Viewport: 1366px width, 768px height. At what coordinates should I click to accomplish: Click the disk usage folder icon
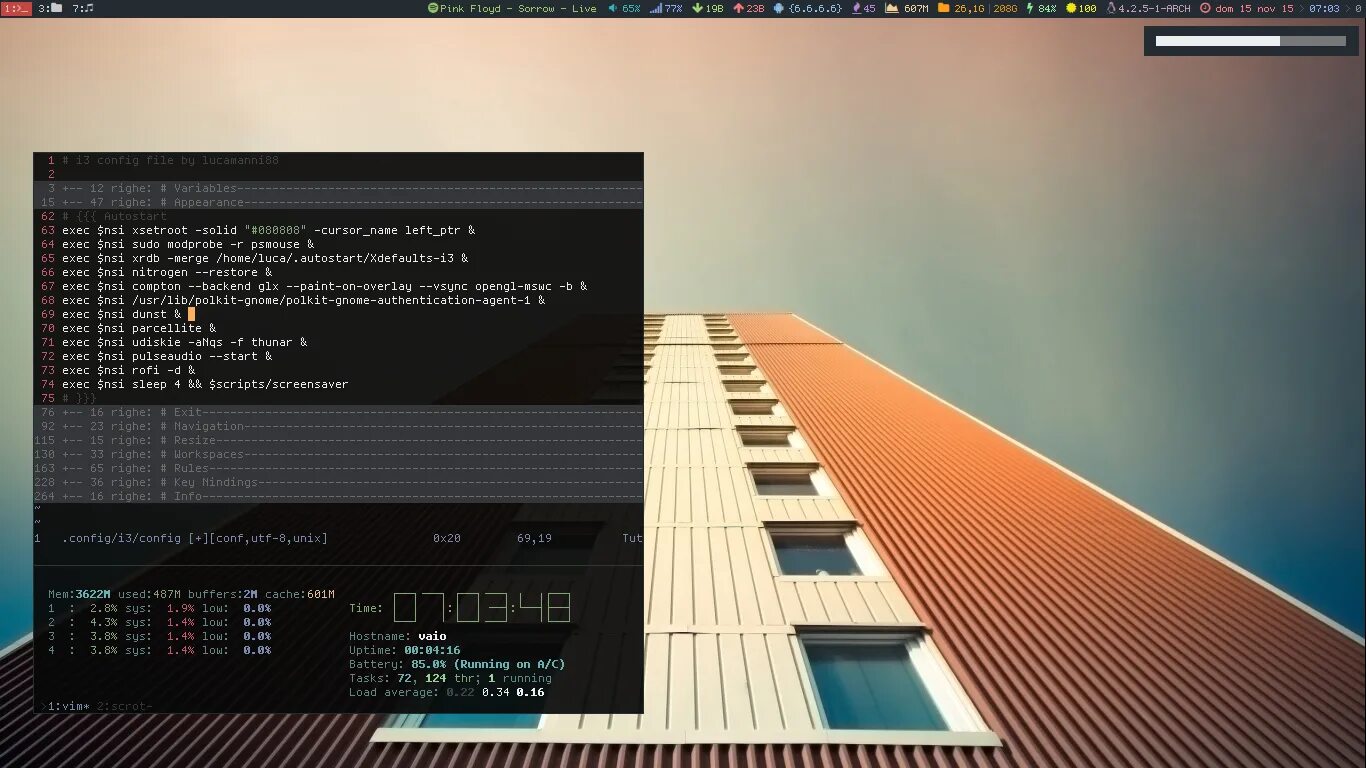[x=943, y=8]
